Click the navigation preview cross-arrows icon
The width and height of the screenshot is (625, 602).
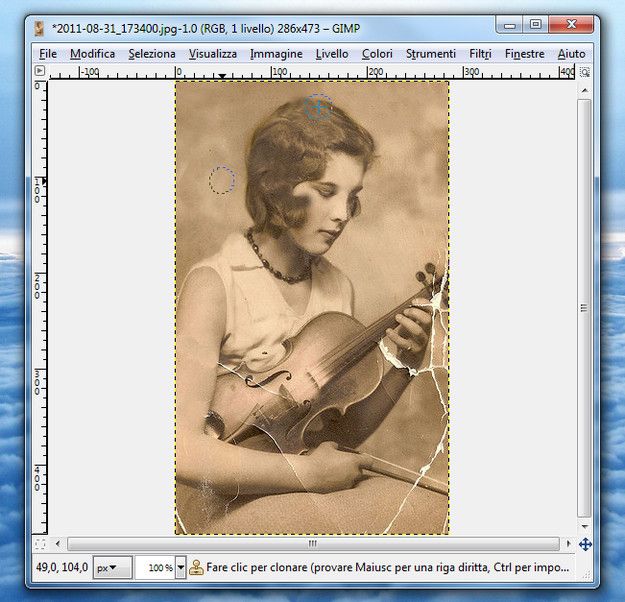(585, 544)
